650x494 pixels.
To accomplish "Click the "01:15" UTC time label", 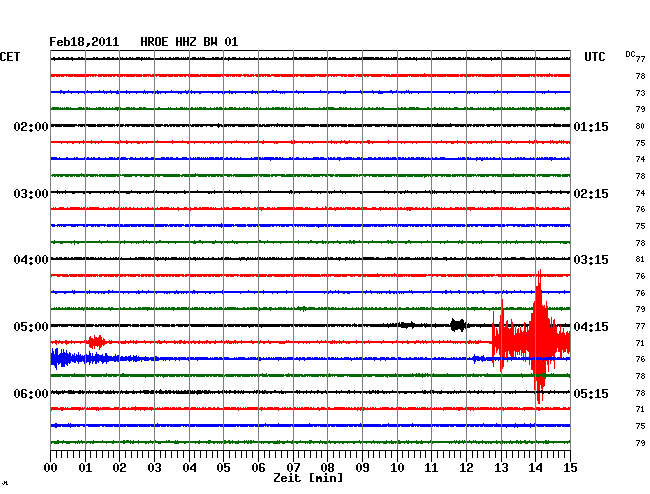I will click(x=591, y=126).
